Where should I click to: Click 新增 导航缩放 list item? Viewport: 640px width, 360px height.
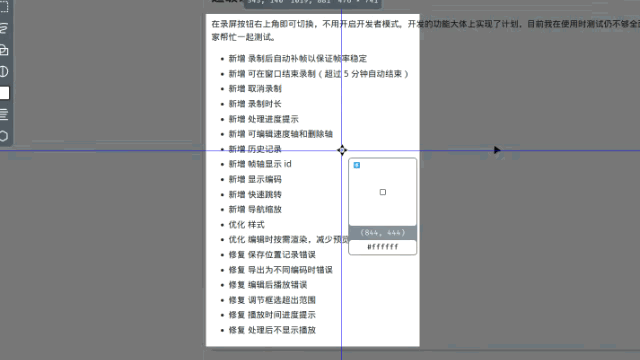tap(255, 209)
